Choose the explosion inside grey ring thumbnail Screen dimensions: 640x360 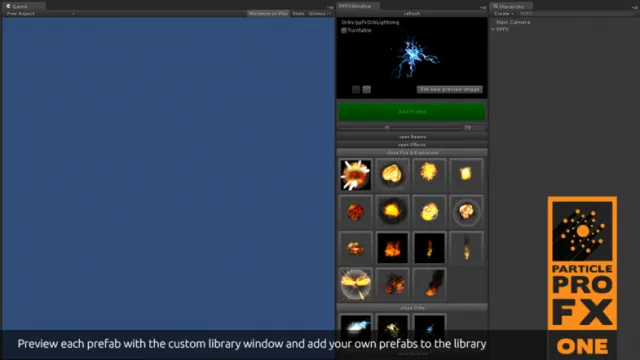466,212
